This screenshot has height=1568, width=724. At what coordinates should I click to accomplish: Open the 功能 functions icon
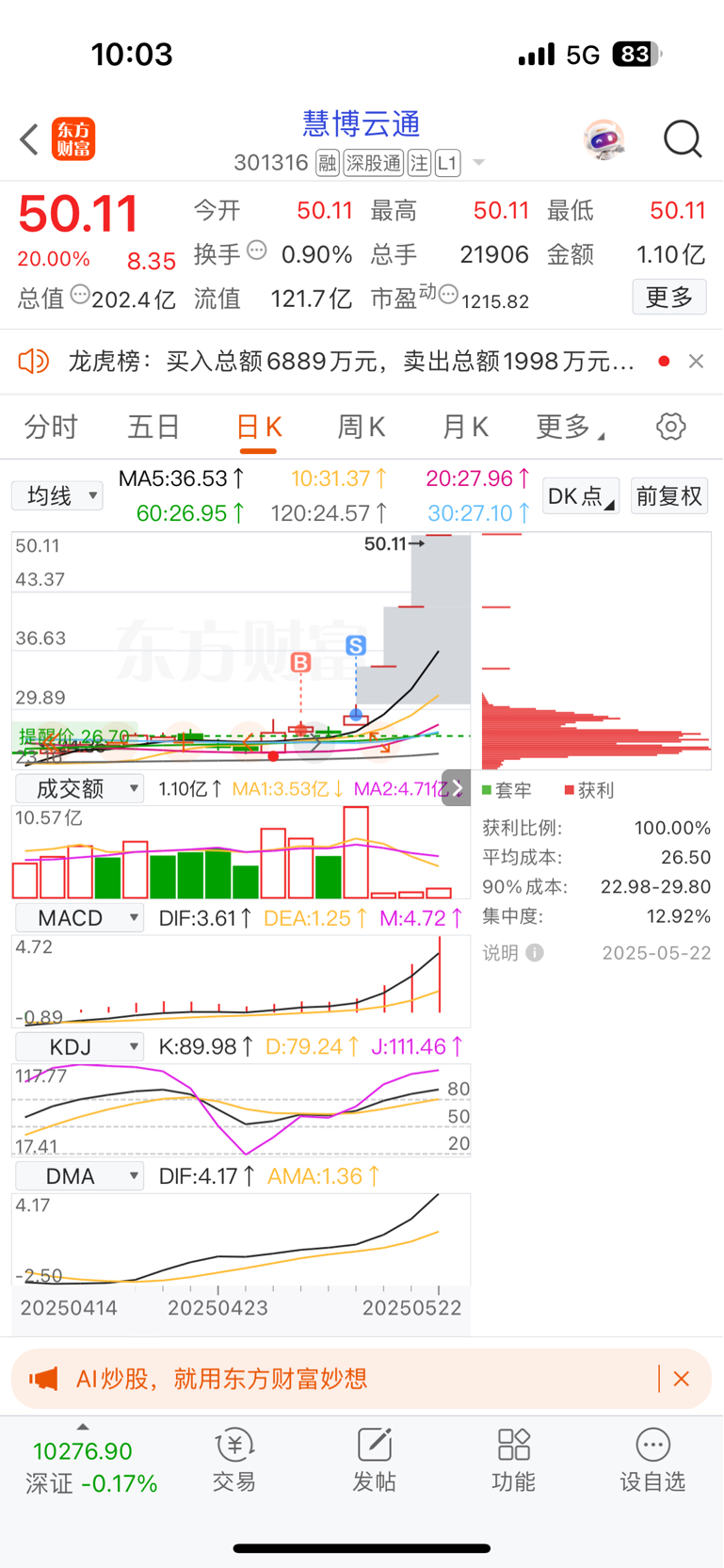tap(513, 1459)
